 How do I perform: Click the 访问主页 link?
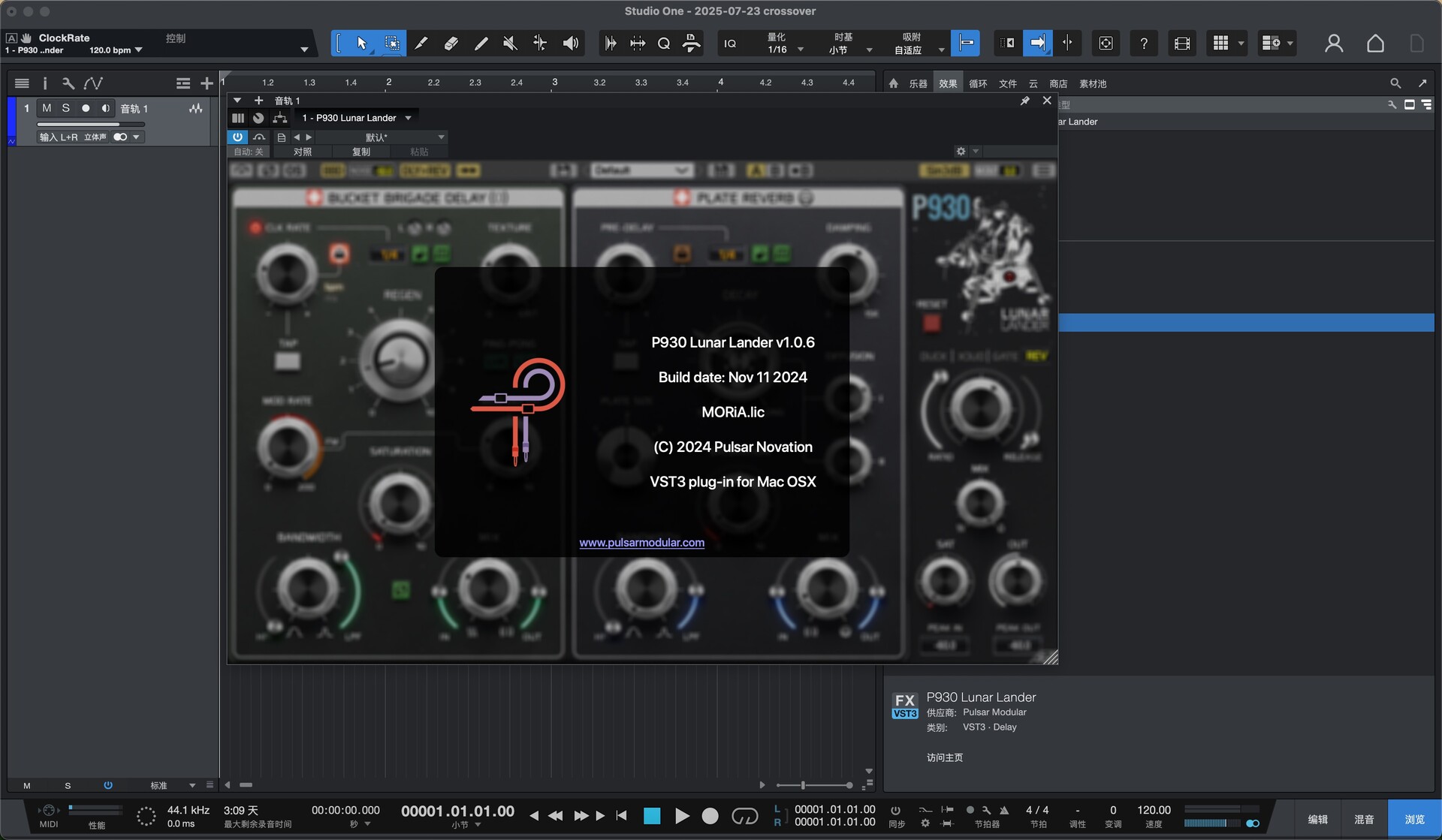pyautogui.click(x=944, y=757)
